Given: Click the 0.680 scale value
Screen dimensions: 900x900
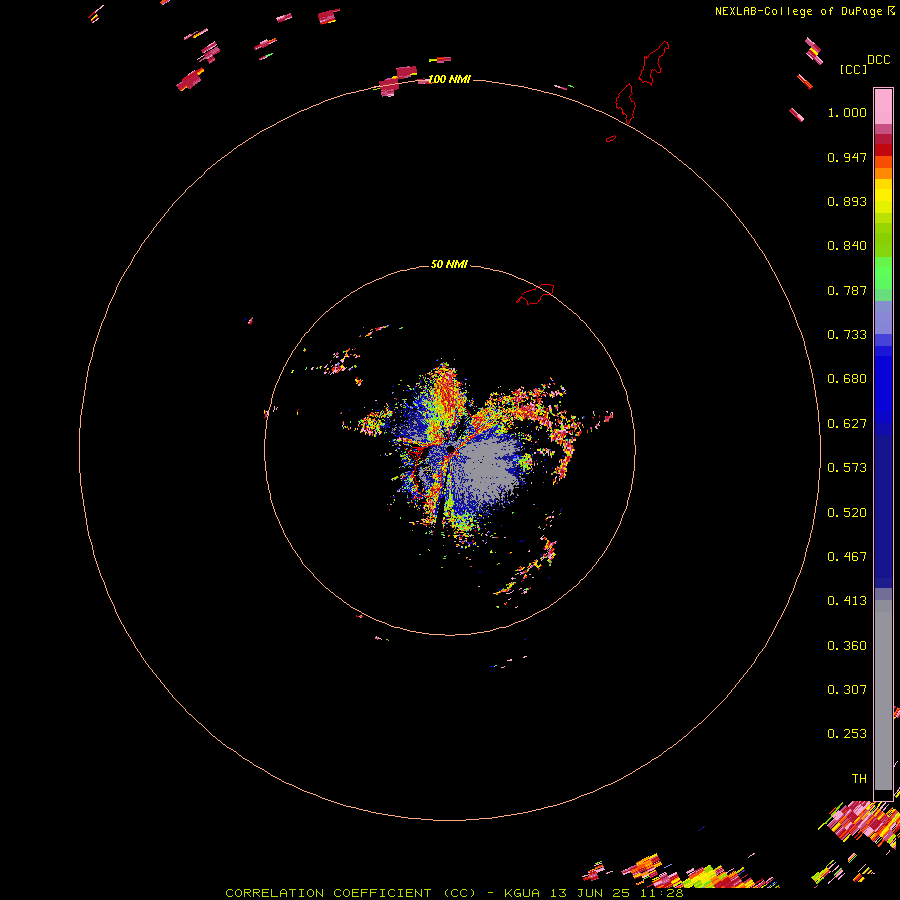Looking at the screenshot, I should [x=847, y=379].
